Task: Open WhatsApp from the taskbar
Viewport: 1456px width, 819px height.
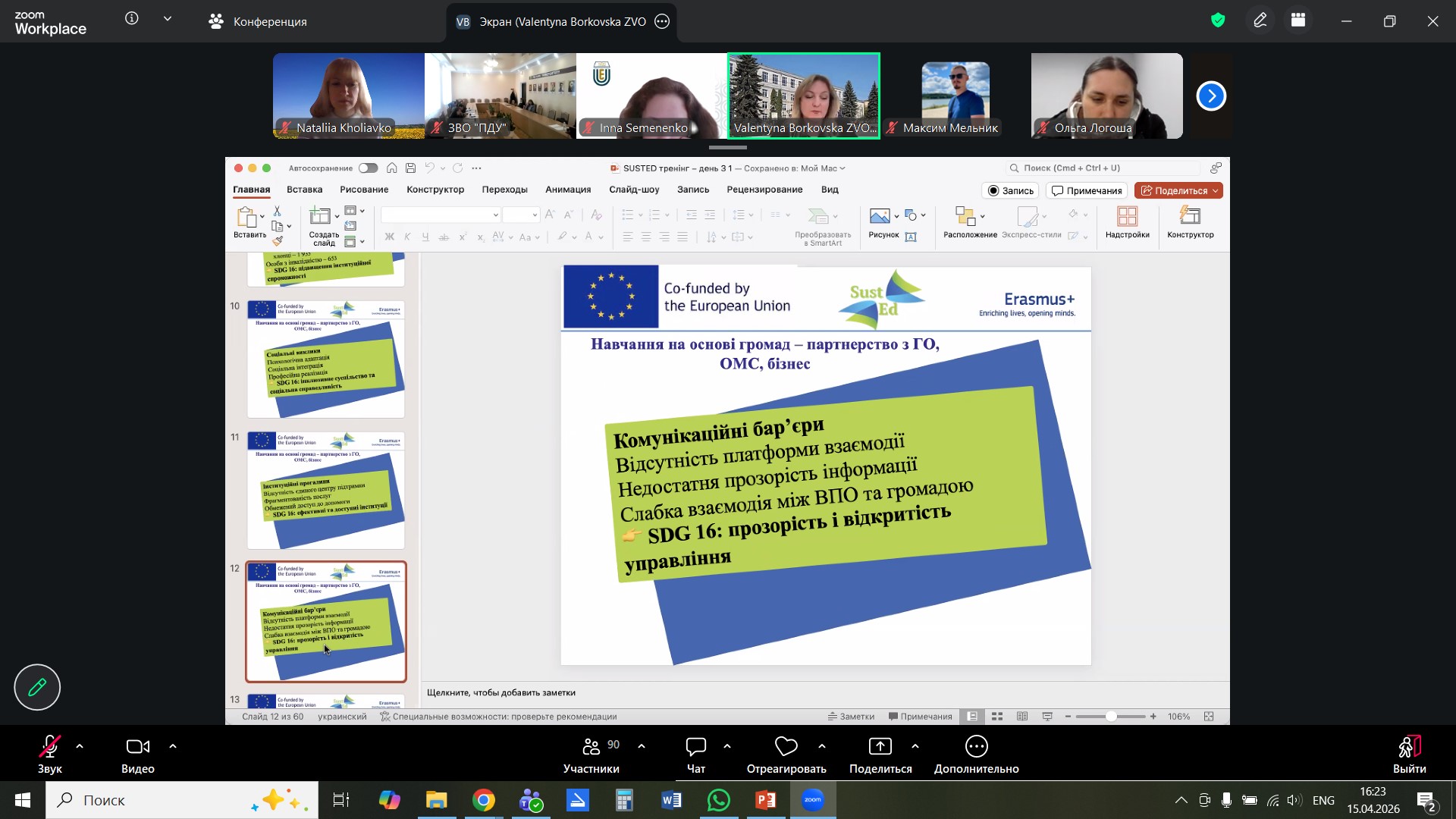Action: click(x=718, y=800)
